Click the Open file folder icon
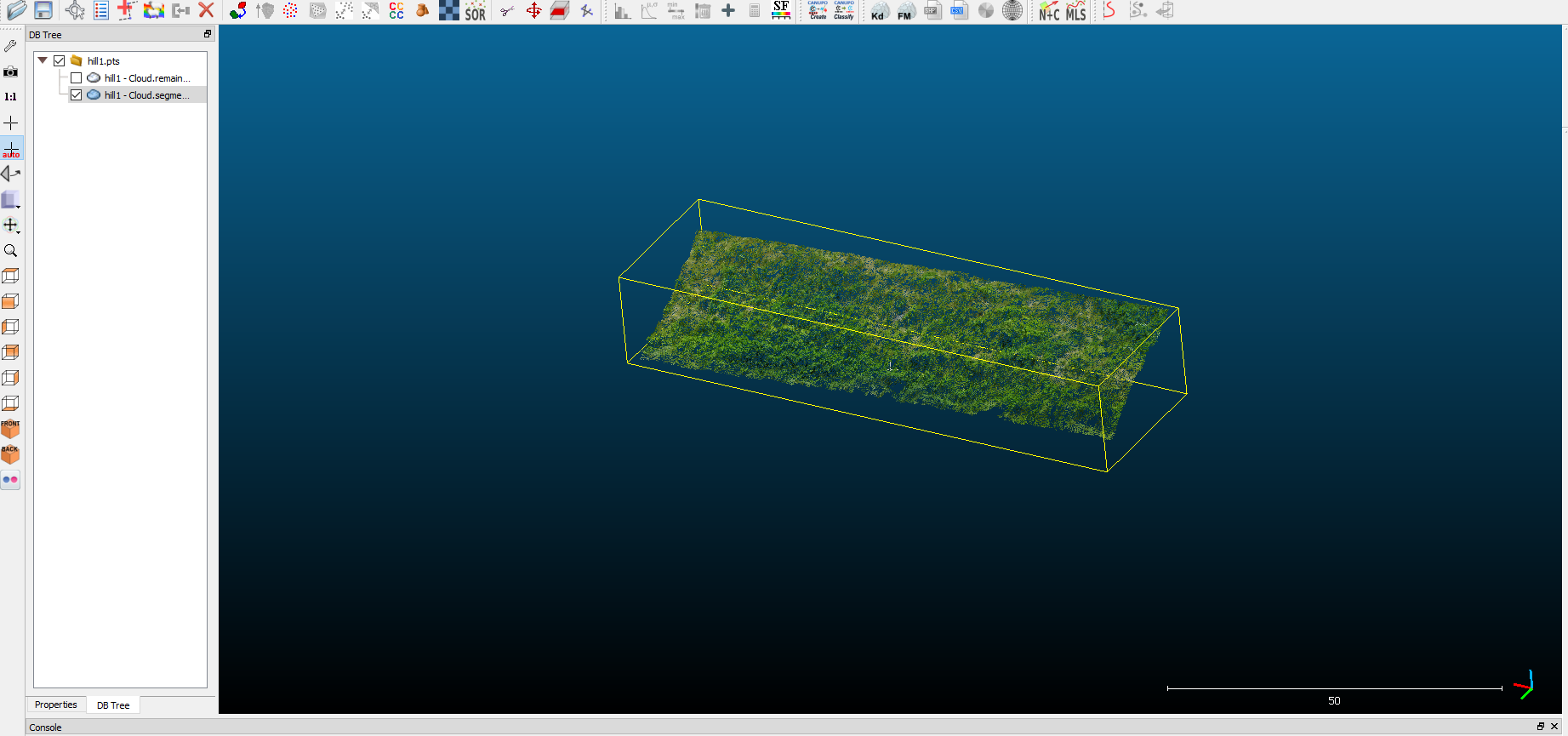This screenshot has width=1568, height=736. click(17, 10)
